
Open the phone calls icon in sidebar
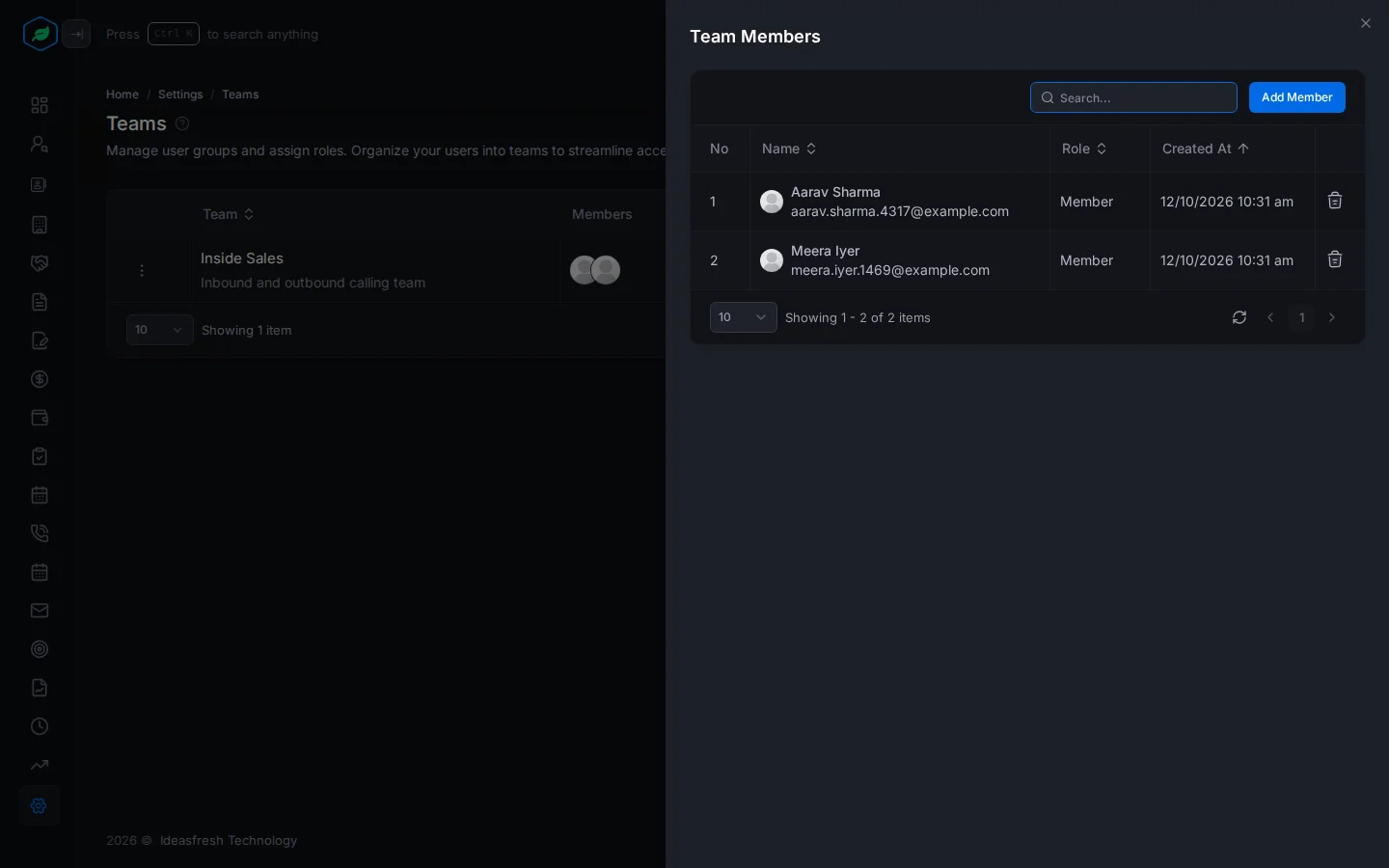[40, 533]
